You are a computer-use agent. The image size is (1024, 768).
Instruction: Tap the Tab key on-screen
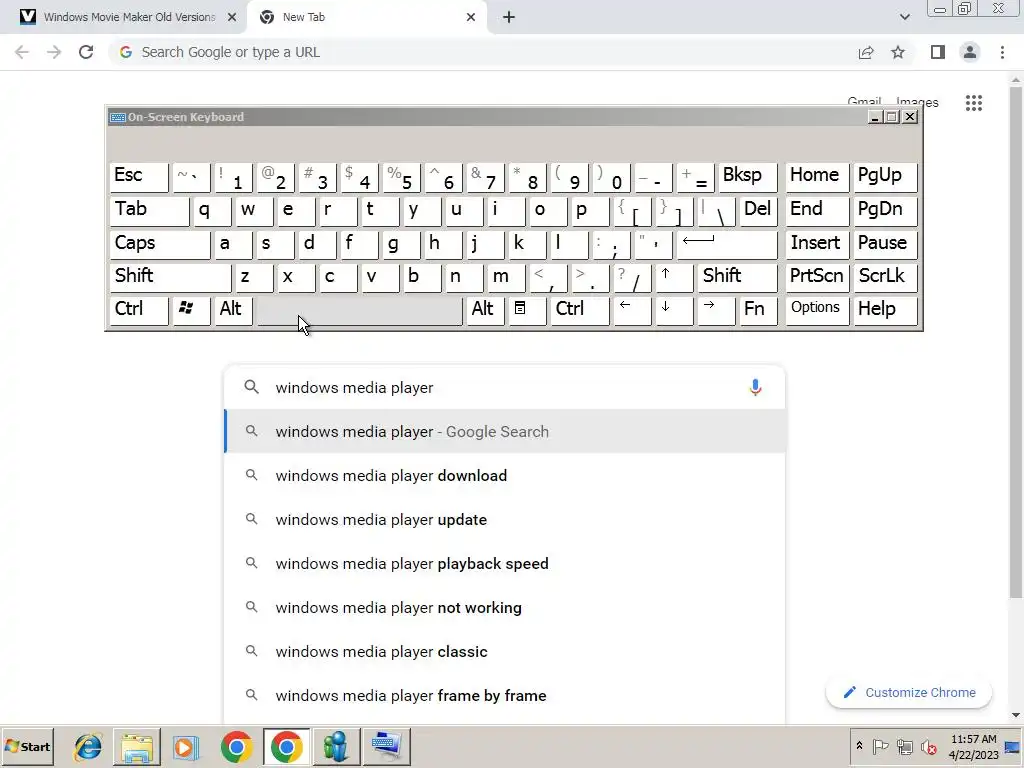point(149,211)
